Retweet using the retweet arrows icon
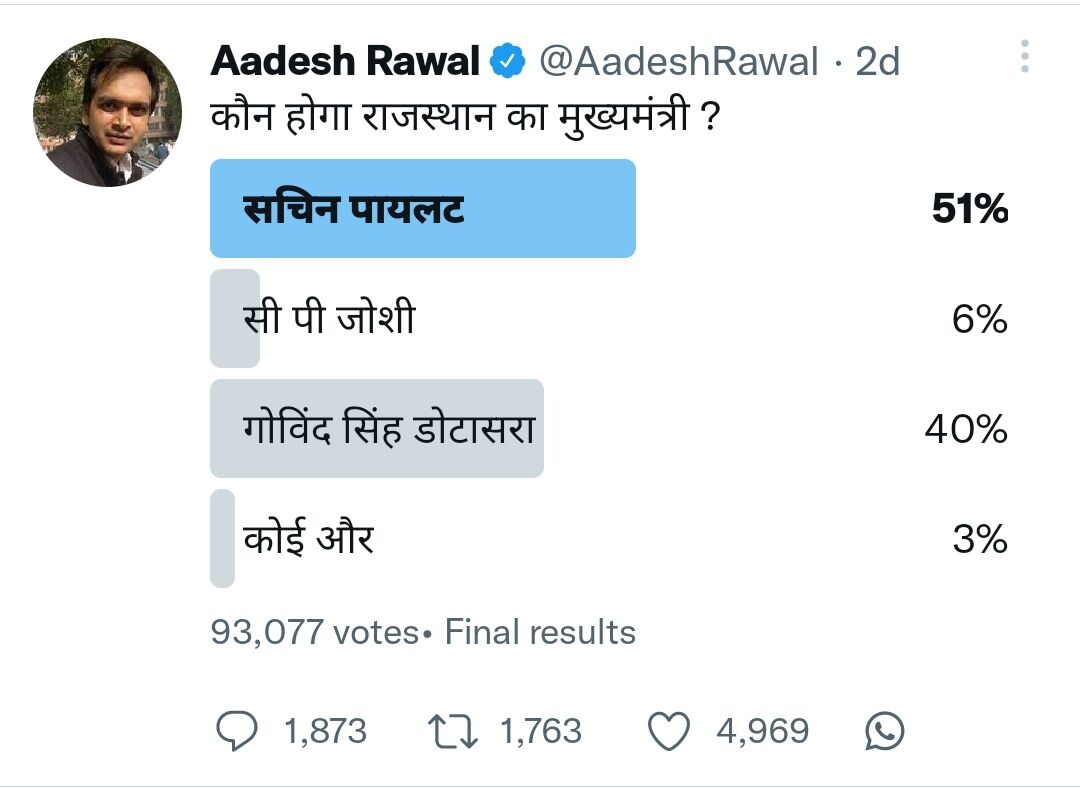Viewport: 1080px width, 788px height. tap(451, 731)
